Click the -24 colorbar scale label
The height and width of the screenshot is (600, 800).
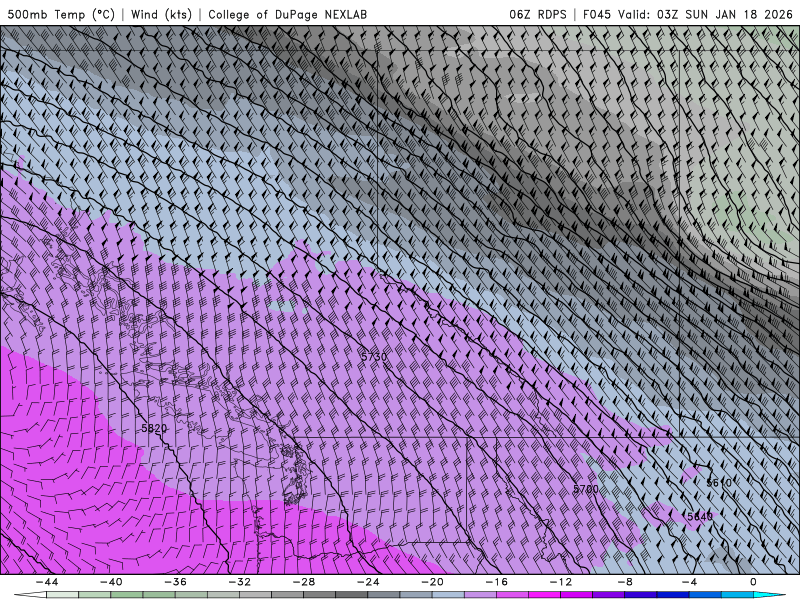click(x=368, y=582)
